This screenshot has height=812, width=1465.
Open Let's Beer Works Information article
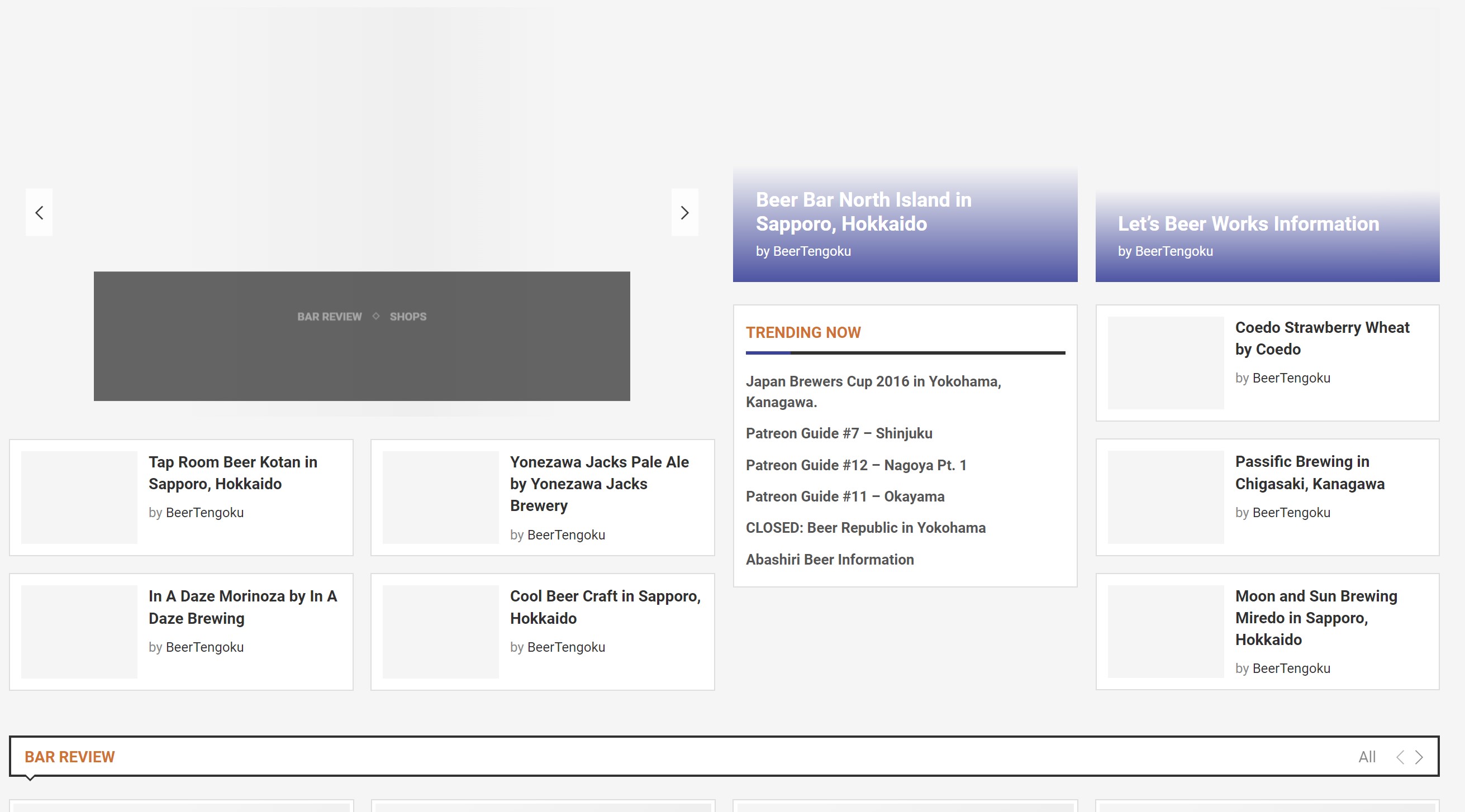(1248, 223)
